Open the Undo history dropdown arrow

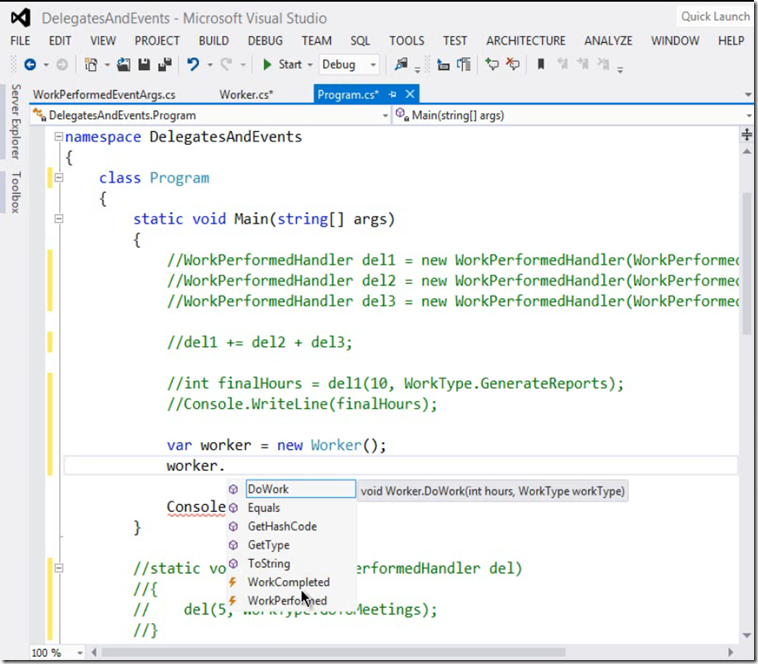(x=210, y=65)
